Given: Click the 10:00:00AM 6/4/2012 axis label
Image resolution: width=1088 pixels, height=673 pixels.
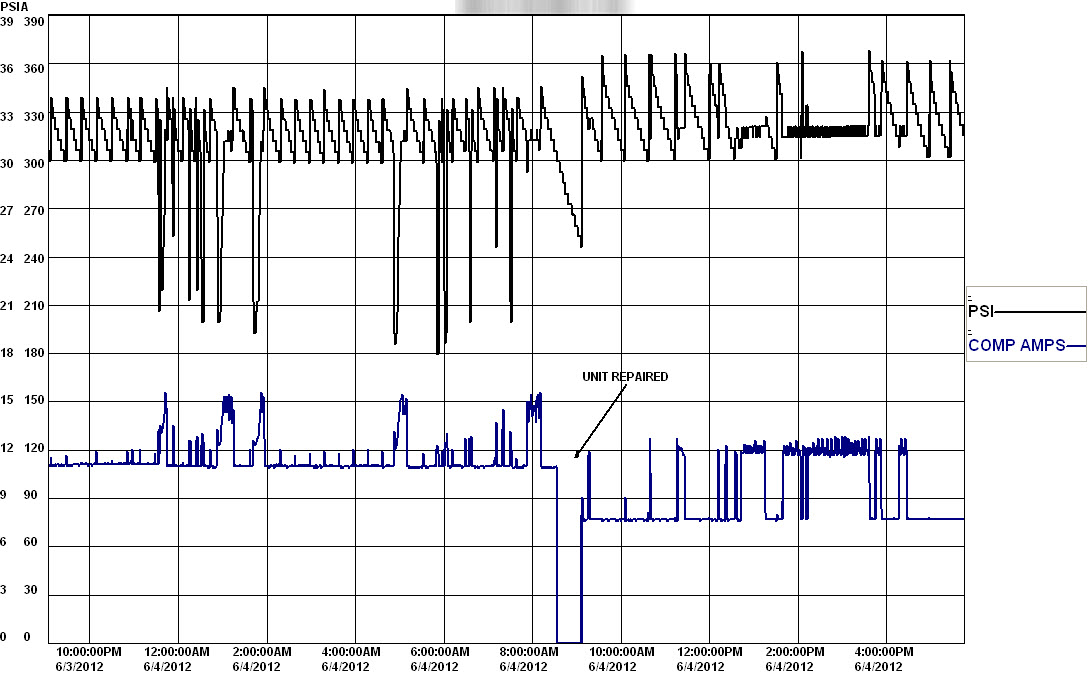Looking at the screenshot, I should tap(620, 659).
